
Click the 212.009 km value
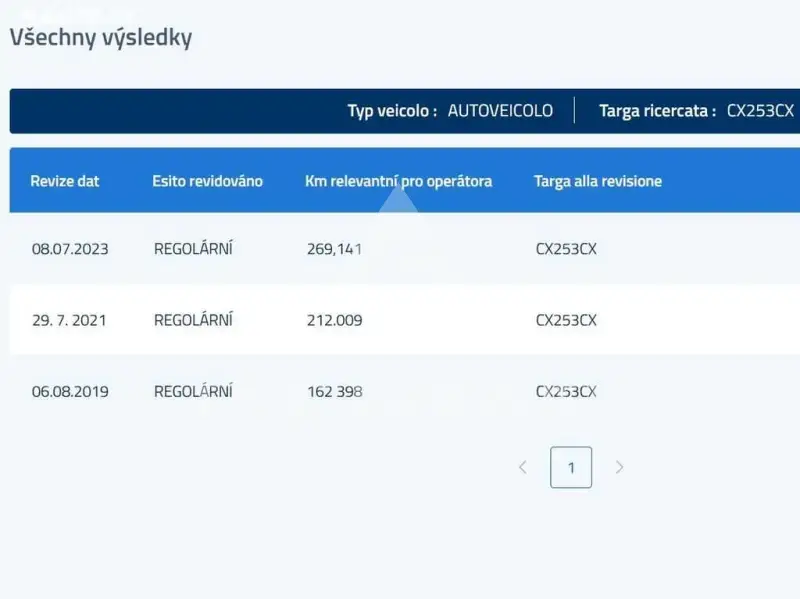pos(335,320)
